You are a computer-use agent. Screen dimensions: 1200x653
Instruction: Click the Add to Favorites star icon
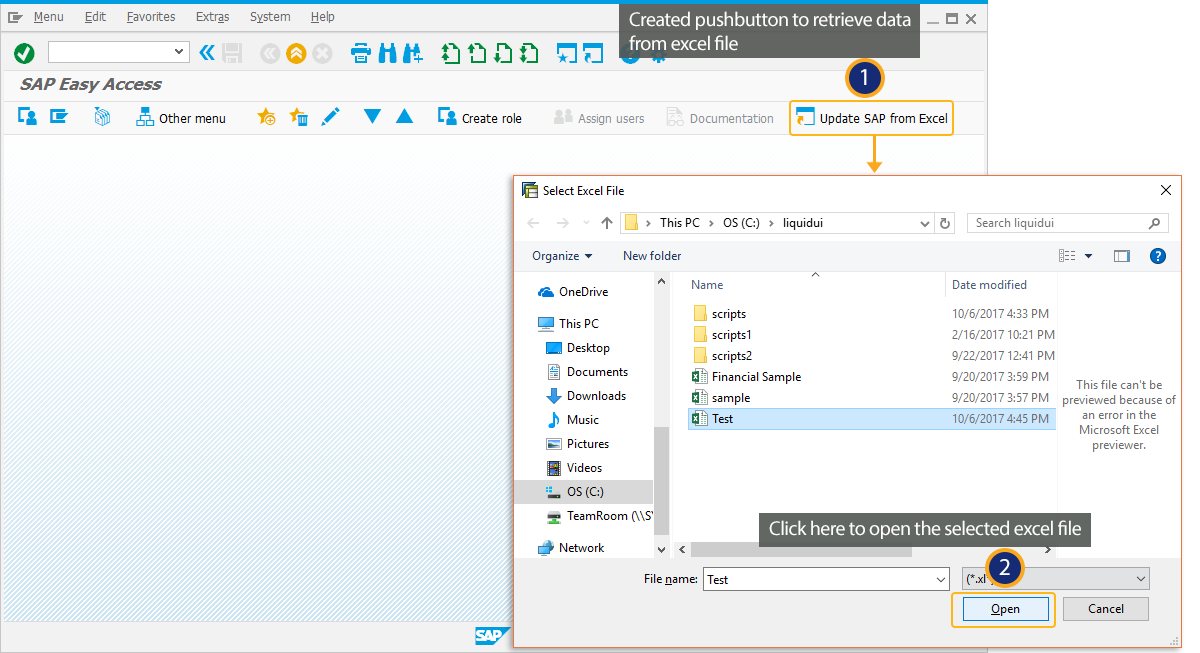[x=266, y=117]
